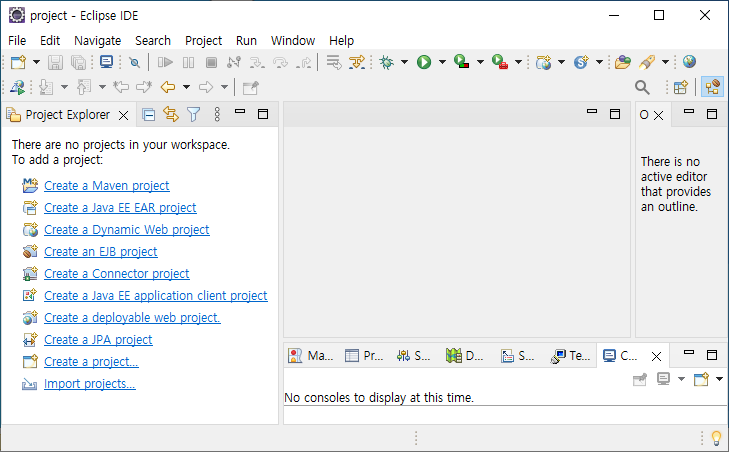Click the Debug bug icon

pyautogui.click(x=386, y=62)
